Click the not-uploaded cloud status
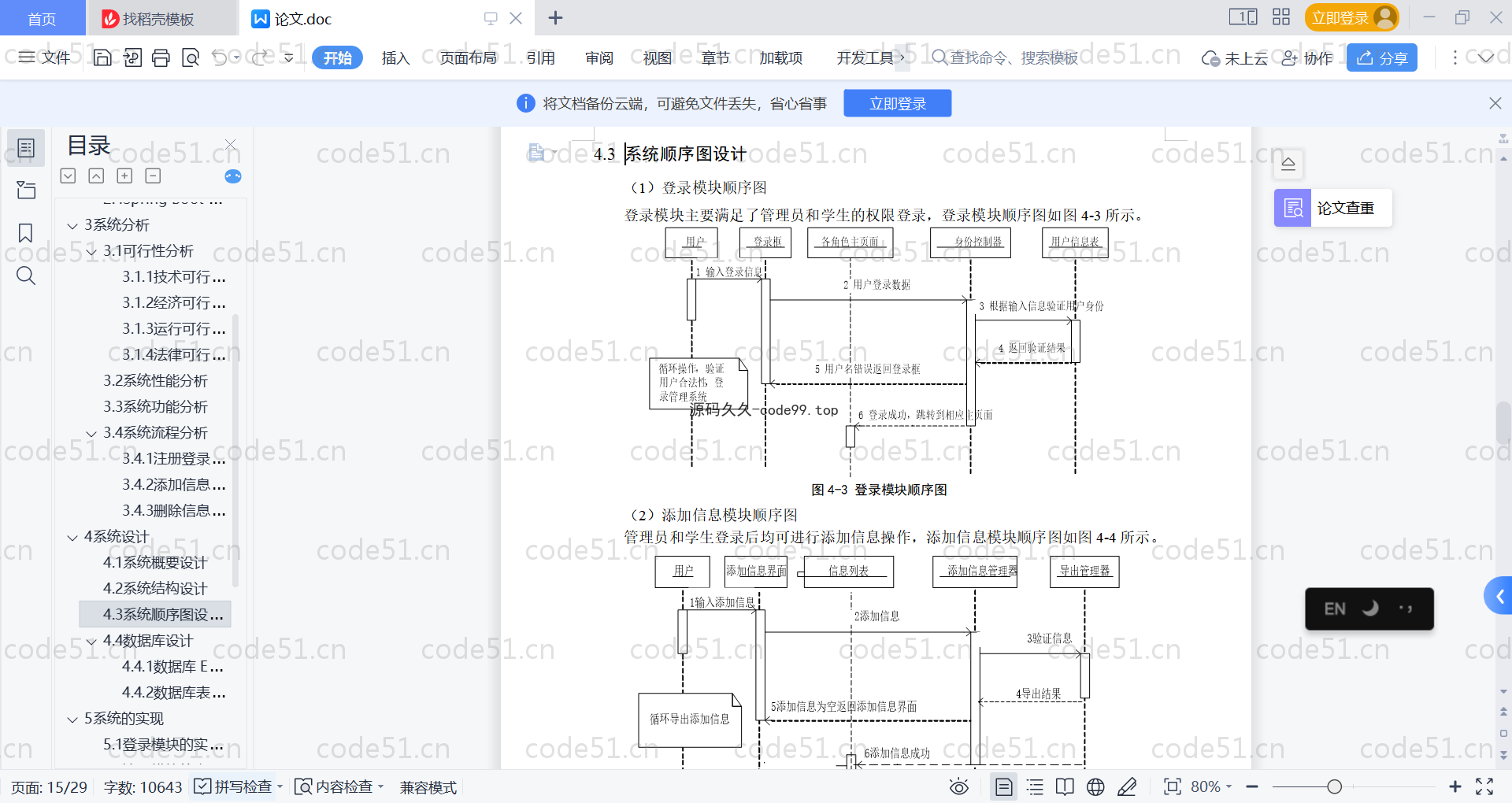 (x=1234, y=58)
